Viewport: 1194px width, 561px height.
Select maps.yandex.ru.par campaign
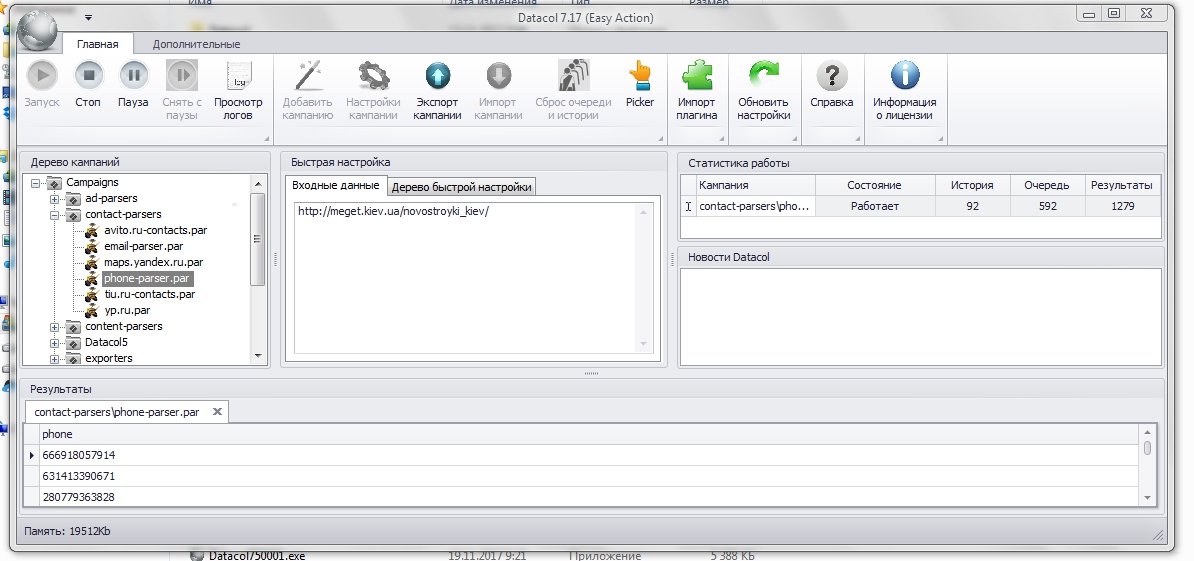click(x=153, y=262)
